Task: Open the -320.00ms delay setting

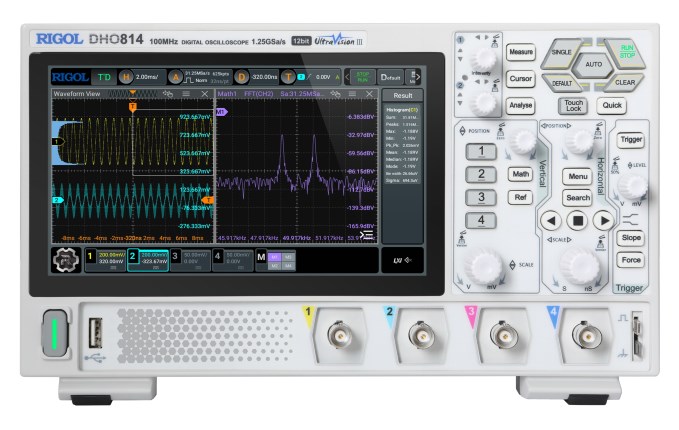Action: point(264,78)
